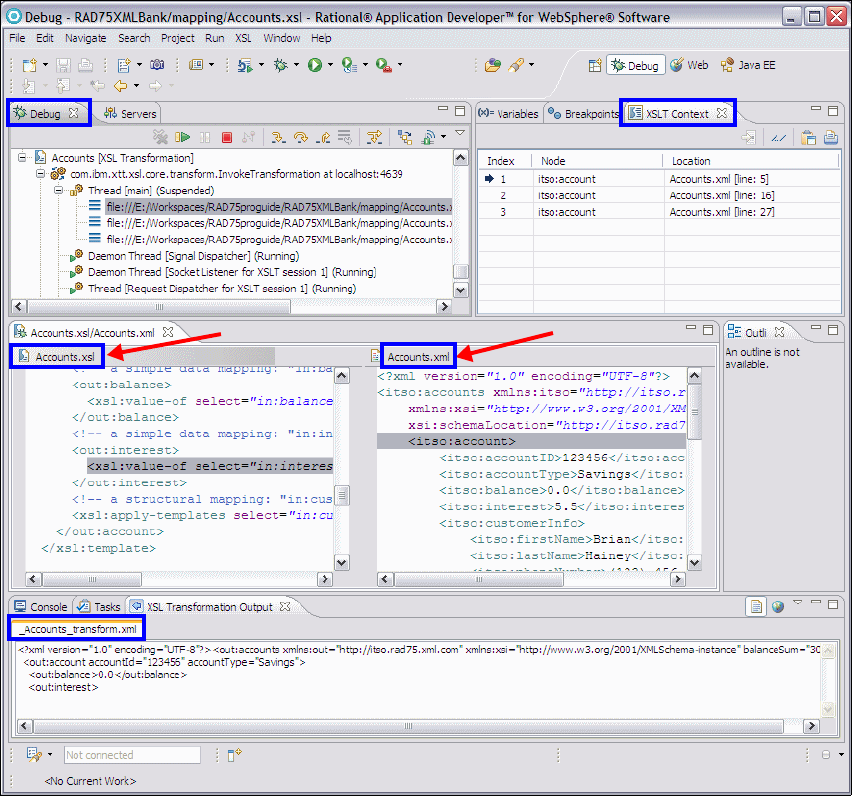Open dropdown beside yellow Back arrow
The image size is (852, 796).
(x=136, y=85)
